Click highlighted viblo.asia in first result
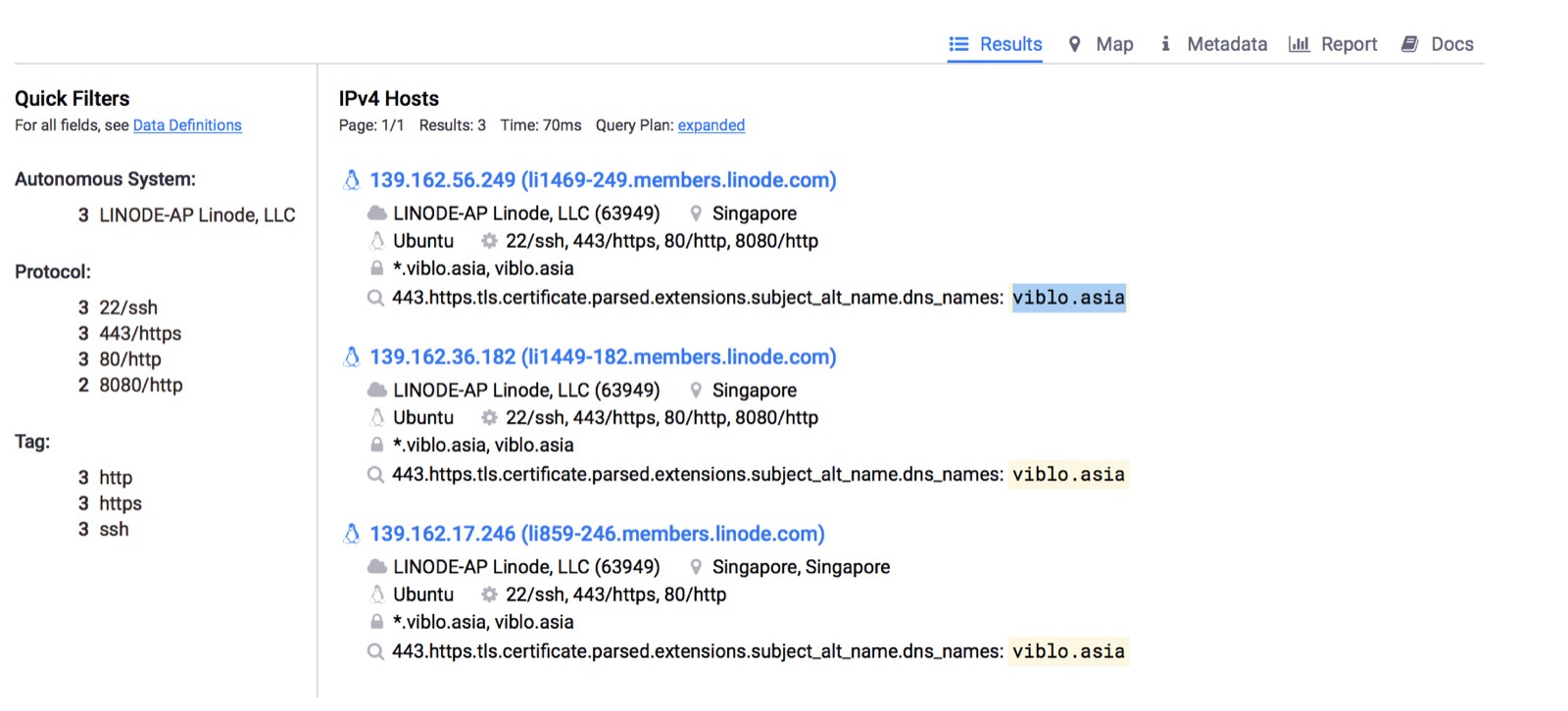 pos(1068,298)
